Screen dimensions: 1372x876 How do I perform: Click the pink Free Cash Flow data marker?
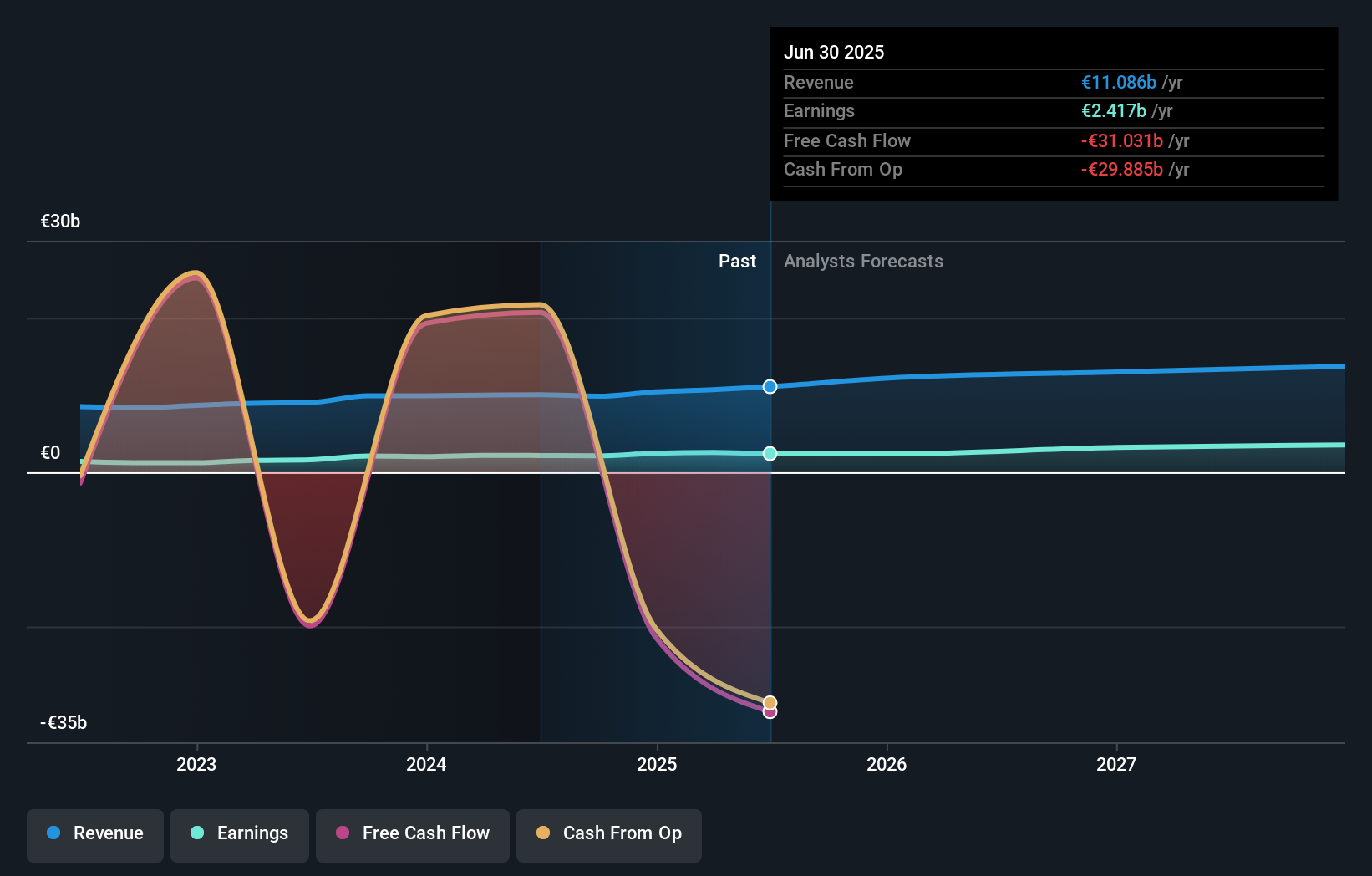770,713
